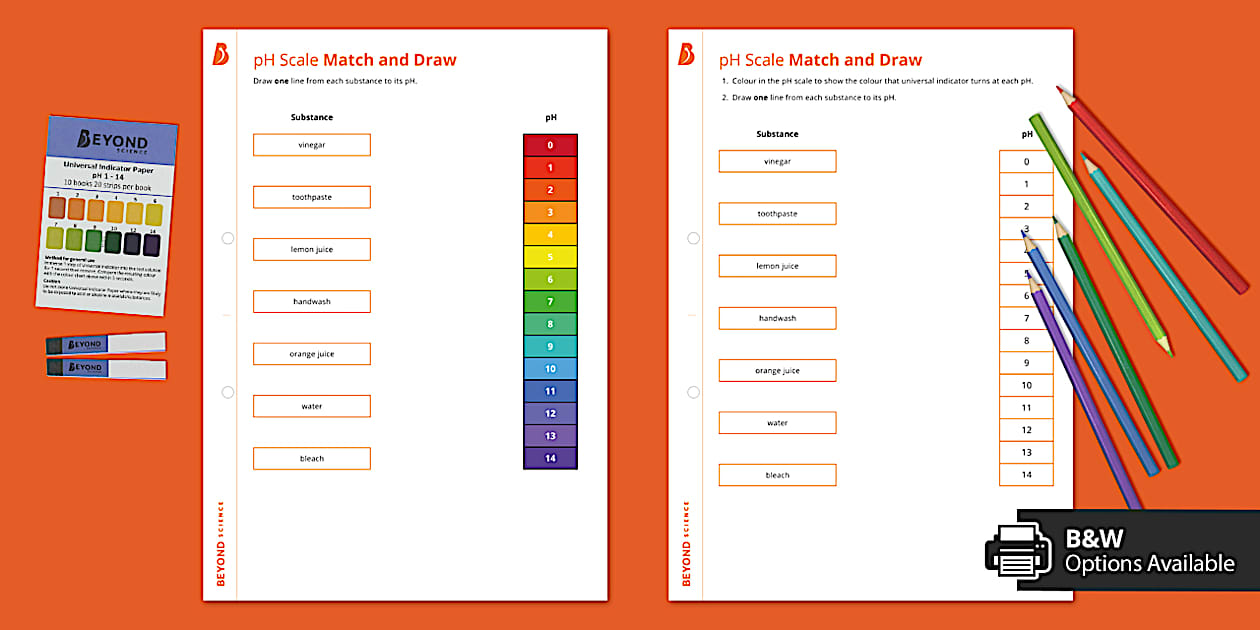This screenshot has height=630, width=1260.
Task: Select the bleach substance box on the right sheet
Action: point(777,475)
